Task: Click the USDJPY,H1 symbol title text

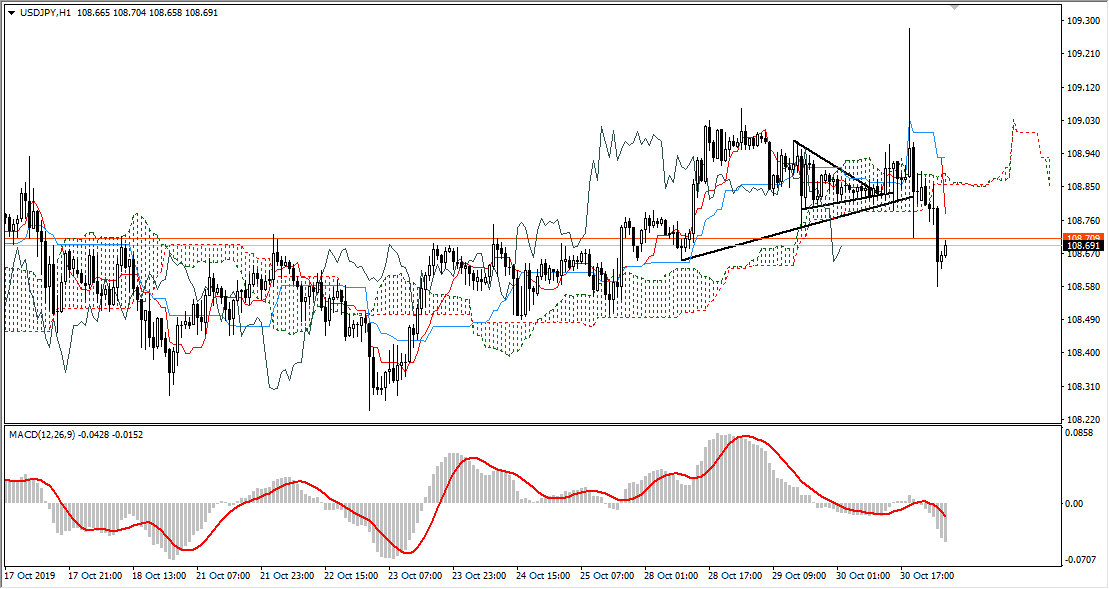Action: (x=45, y=13)
